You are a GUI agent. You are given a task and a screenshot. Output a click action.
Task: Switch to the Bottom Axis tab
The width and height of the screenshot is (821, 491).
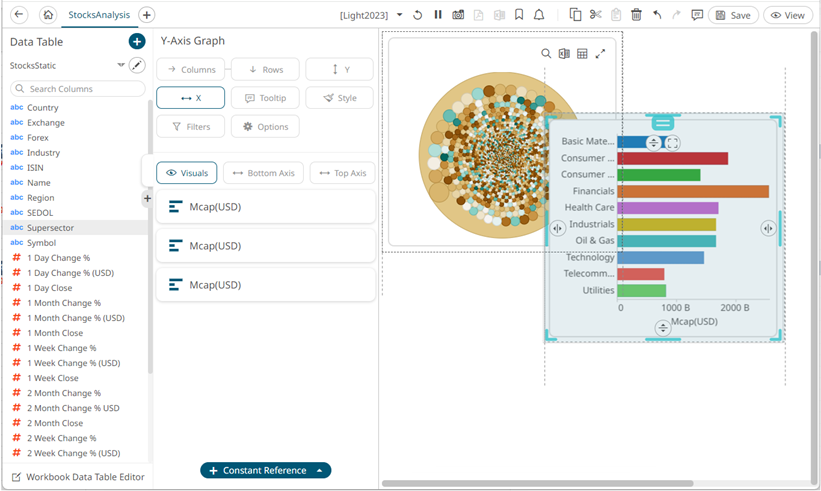click(x=263, y=173)
